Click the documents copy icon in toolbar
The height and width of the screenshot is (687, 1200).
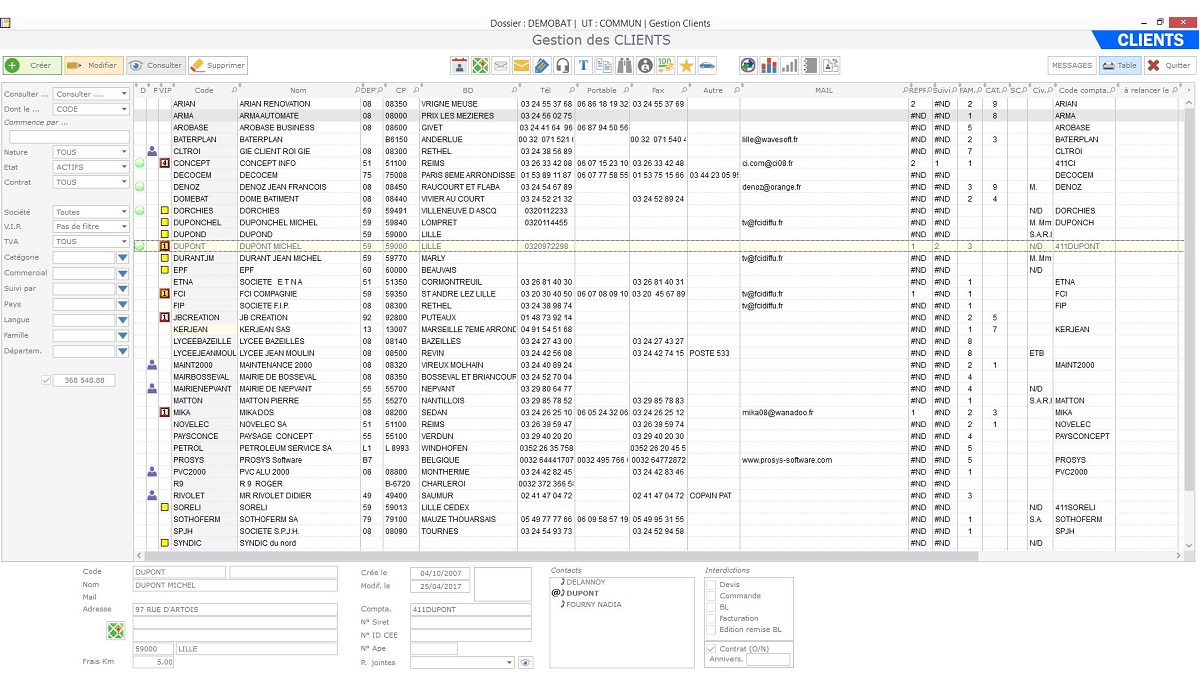(x=604, y=65)
